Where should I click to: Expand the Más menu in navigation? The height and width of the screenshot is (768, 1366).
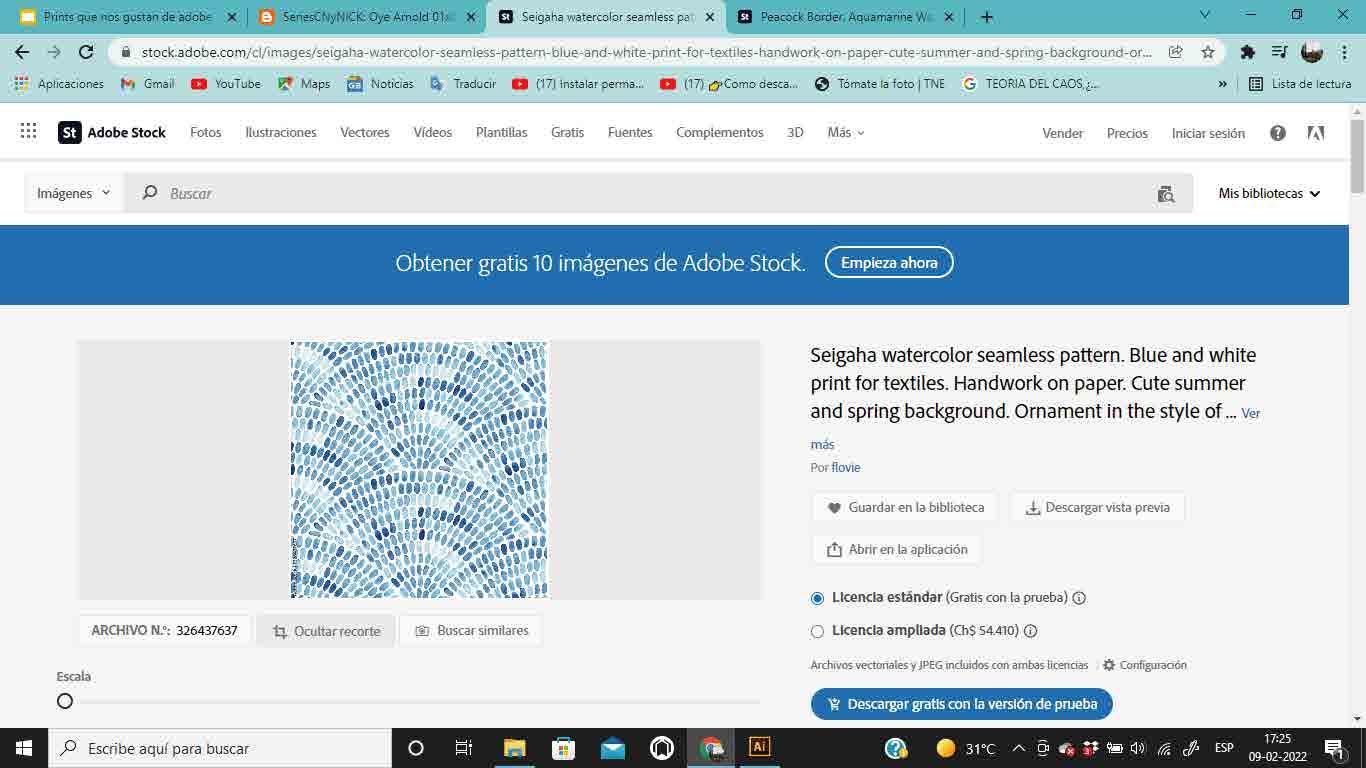846,132
